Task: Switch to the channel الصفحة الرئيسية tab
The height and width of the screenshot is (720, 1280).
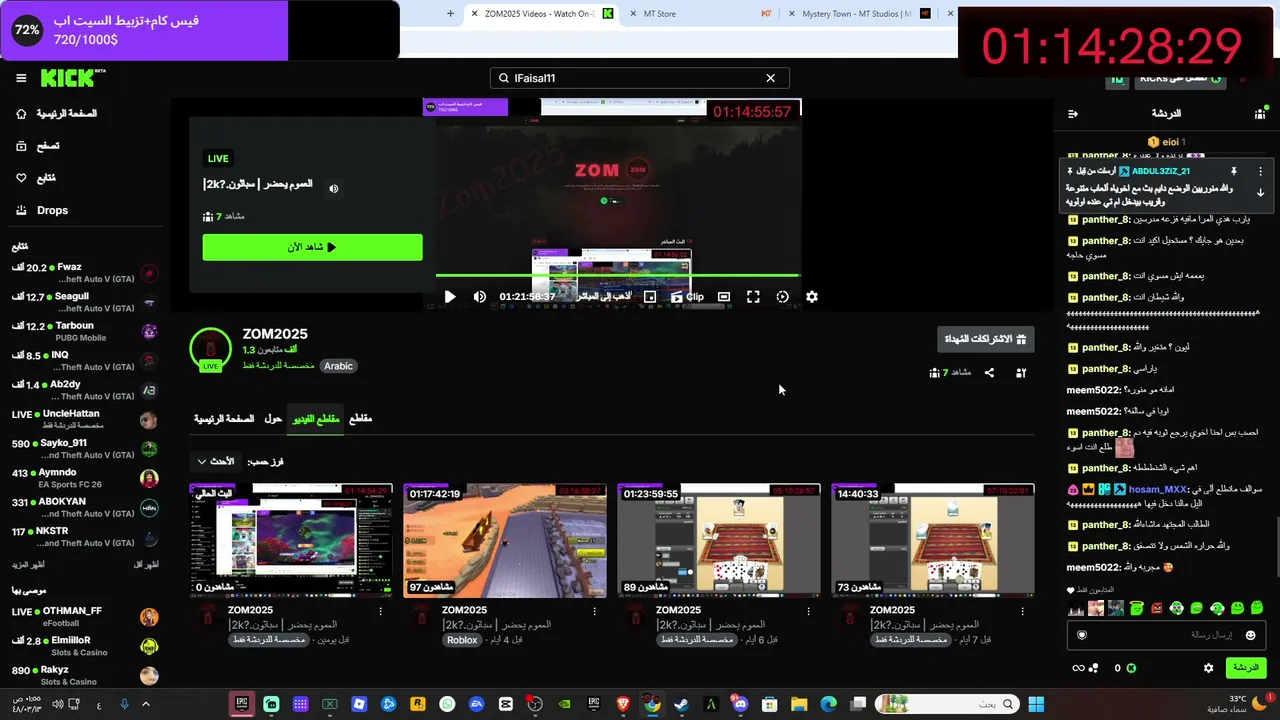Action: pos(224,418)
